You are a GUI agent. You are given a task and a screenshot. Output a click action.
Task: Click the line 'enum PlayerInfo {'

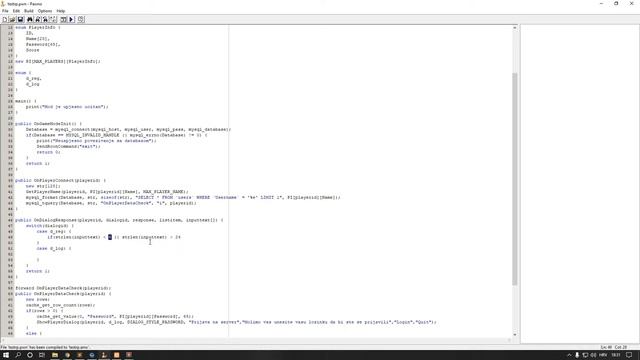[x=38, y=27]
